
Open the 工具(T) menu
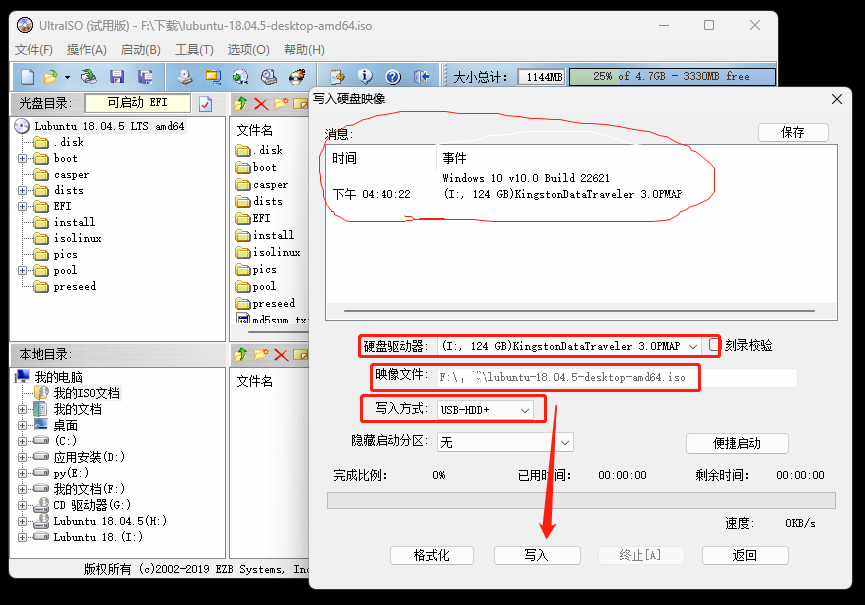point(194,50)
